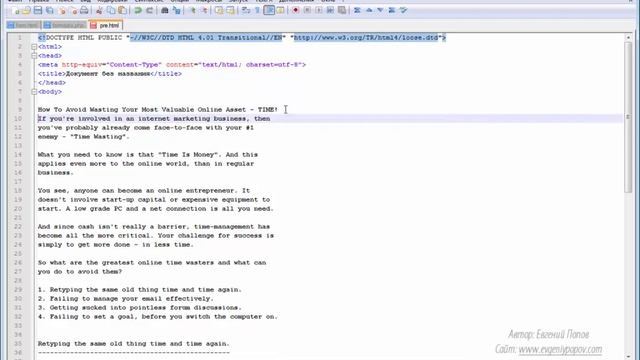
Task: Click the Save All toolbar icon
Action: (x=49, y=10)
